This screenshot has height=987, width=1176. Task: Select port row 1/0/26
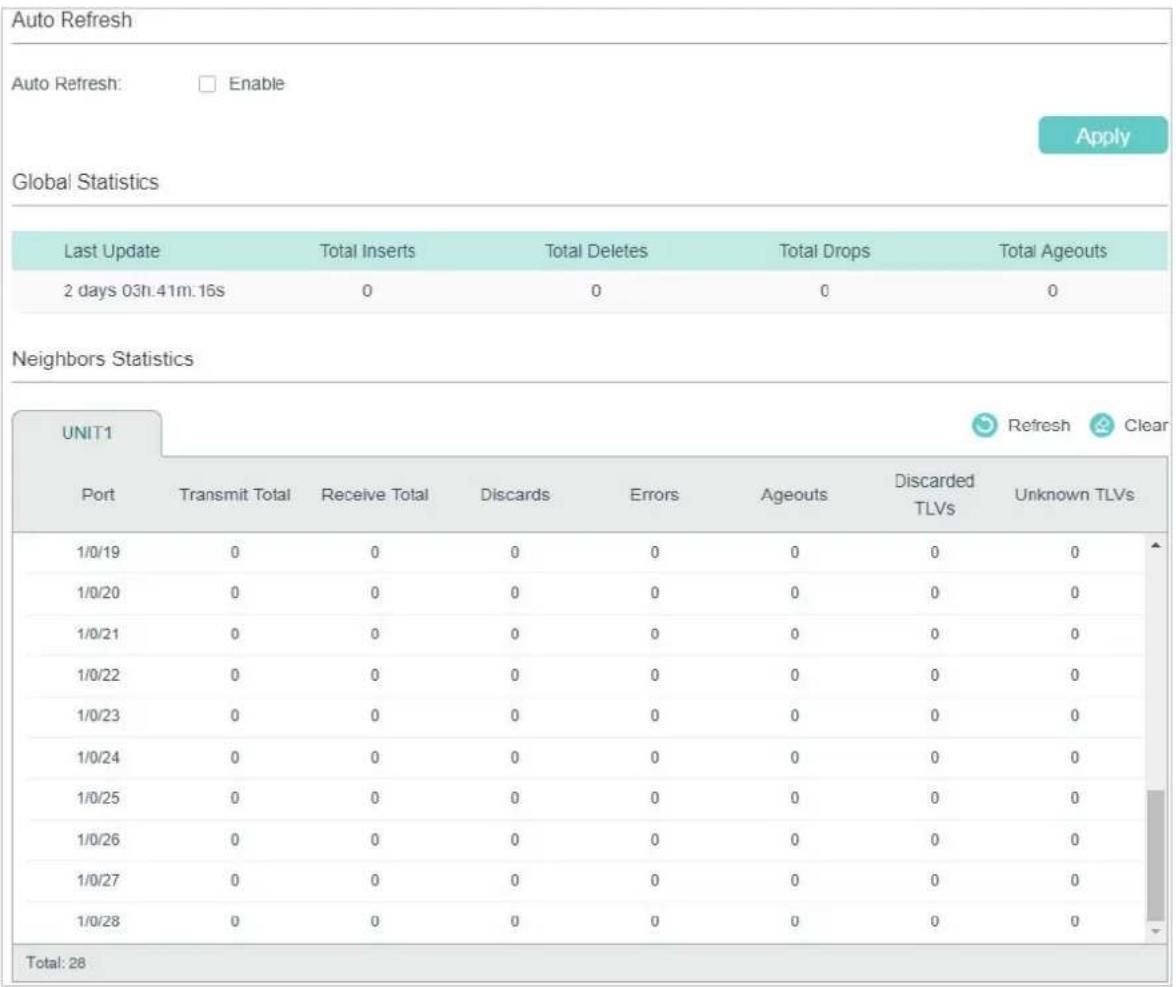tap(585, 840)
